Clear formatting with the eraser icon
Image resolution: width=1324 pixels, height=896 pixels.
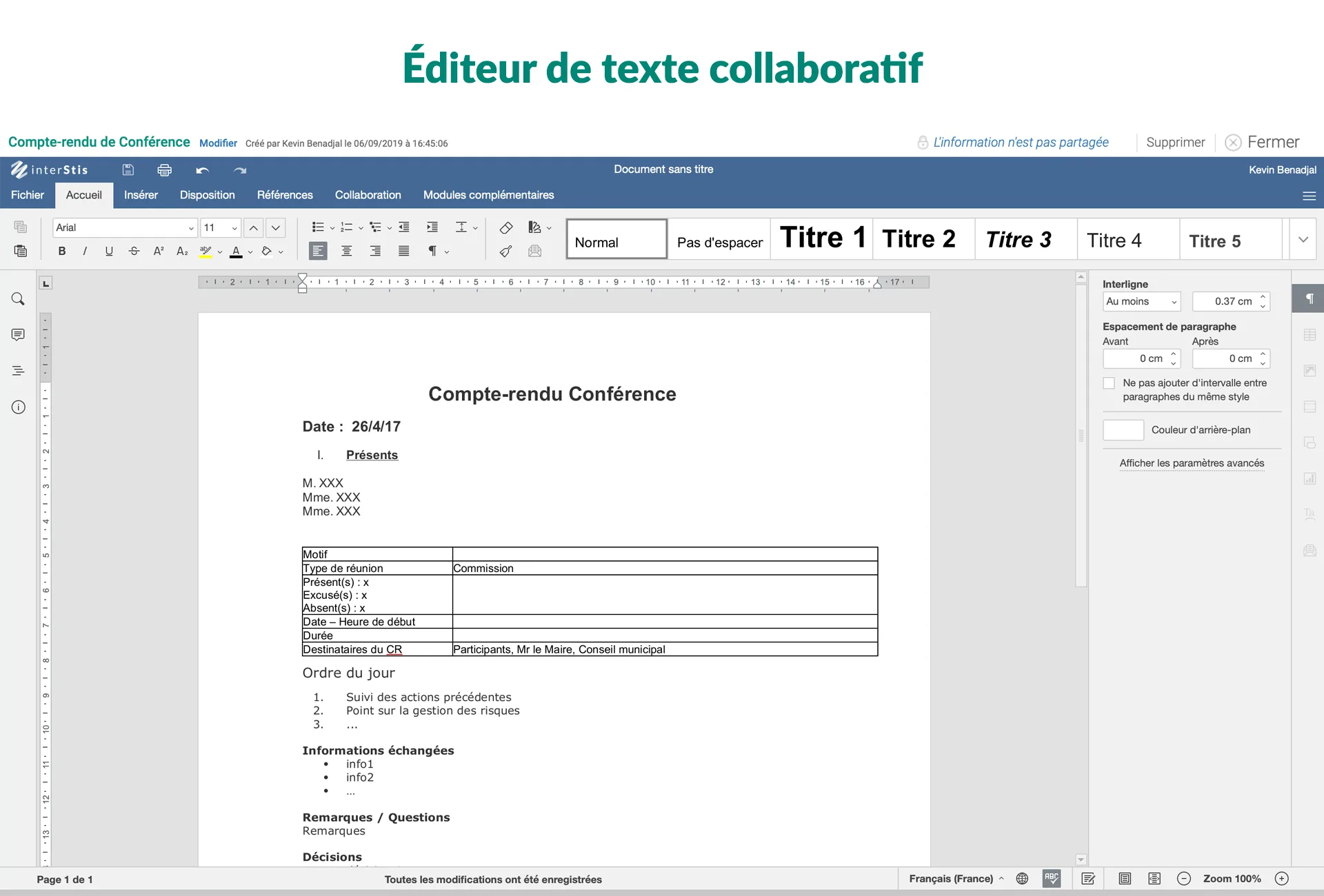coord(505,227)
